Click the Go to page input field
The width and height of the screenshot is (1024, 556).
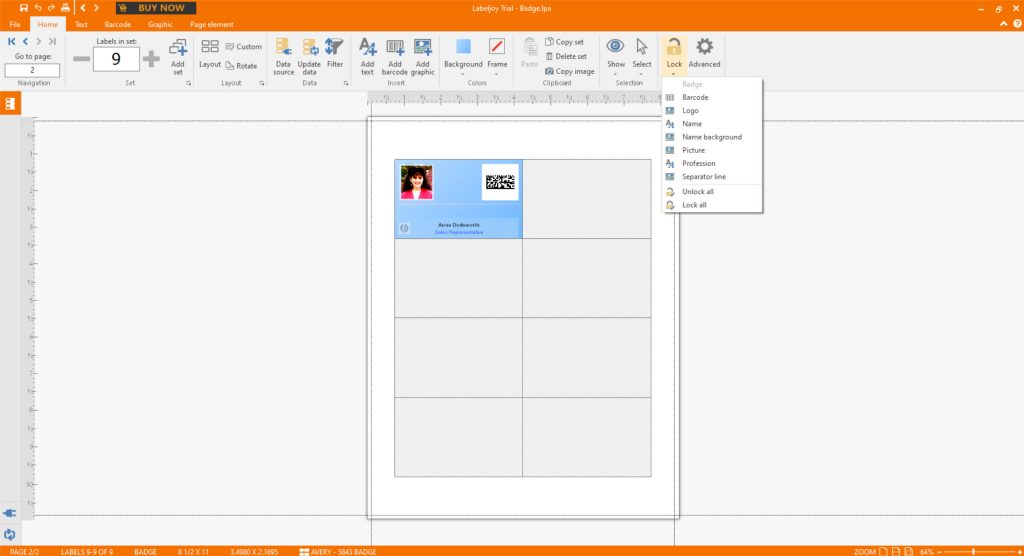[x=32, y=71]
